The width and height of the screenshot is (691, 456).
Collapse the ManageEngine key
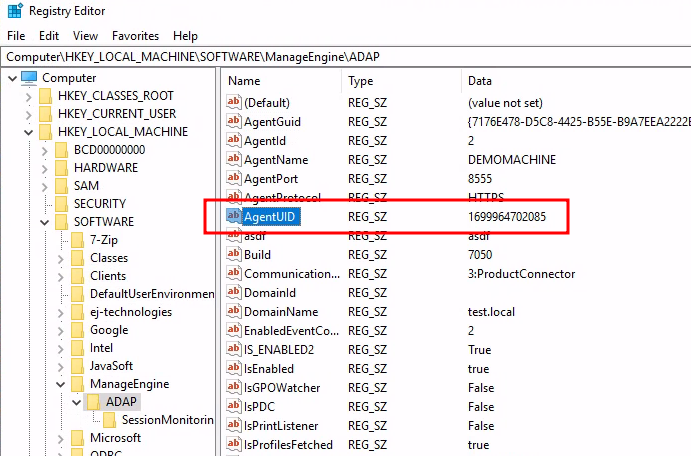click(x=61, y=385)
